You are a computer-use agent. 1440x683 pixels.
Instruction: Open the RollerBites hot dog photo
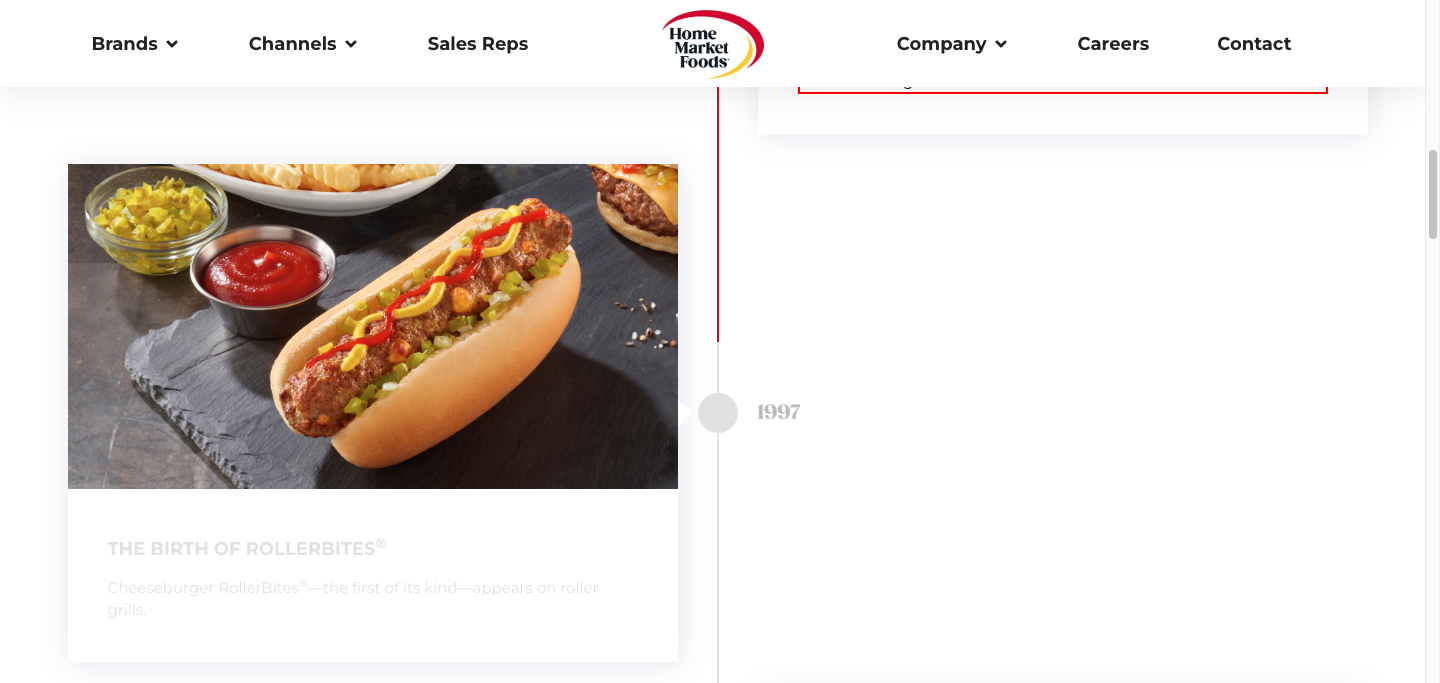point(373,326)
